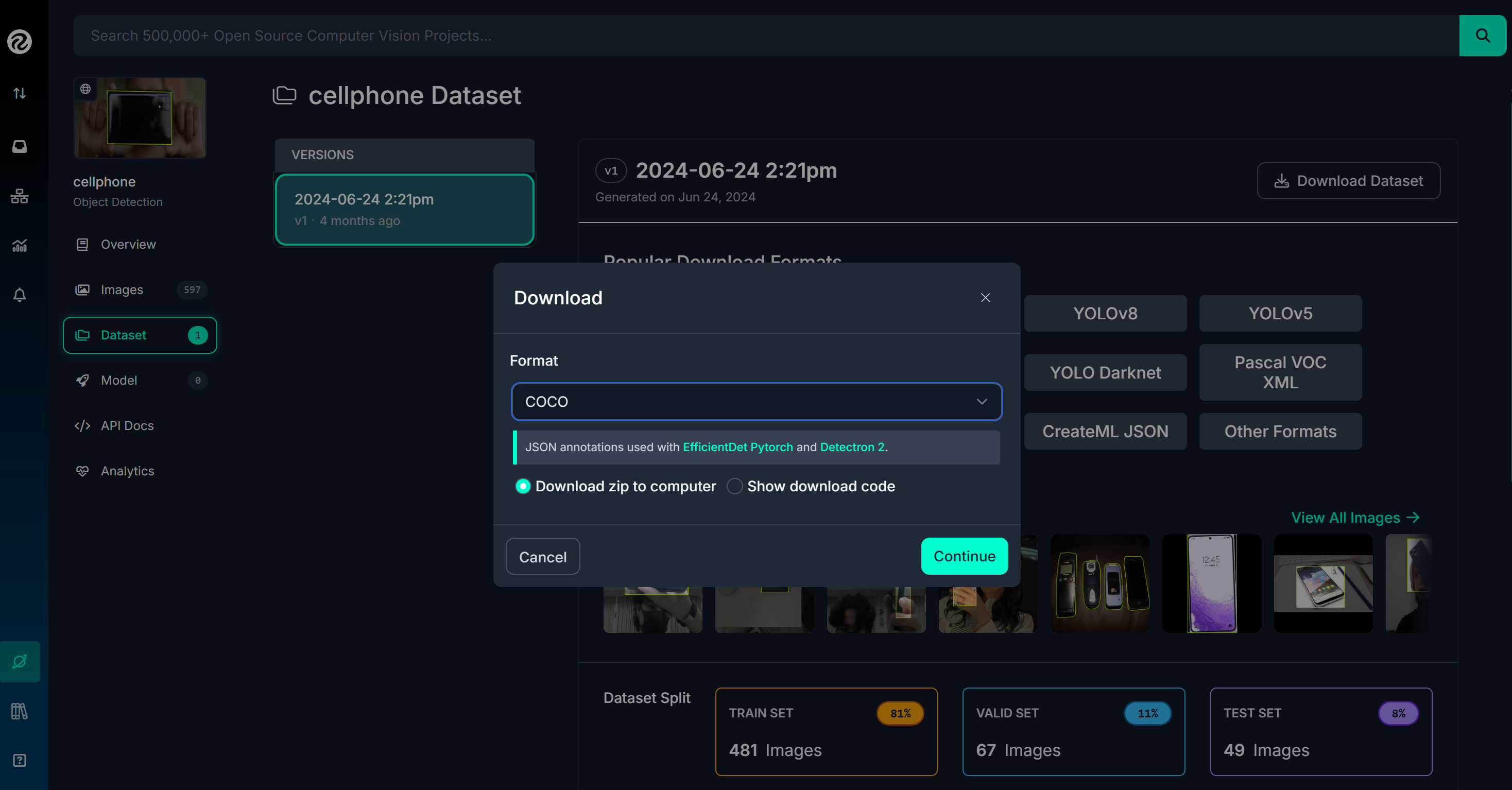Click the 11% valid badge

[1147, 714]
